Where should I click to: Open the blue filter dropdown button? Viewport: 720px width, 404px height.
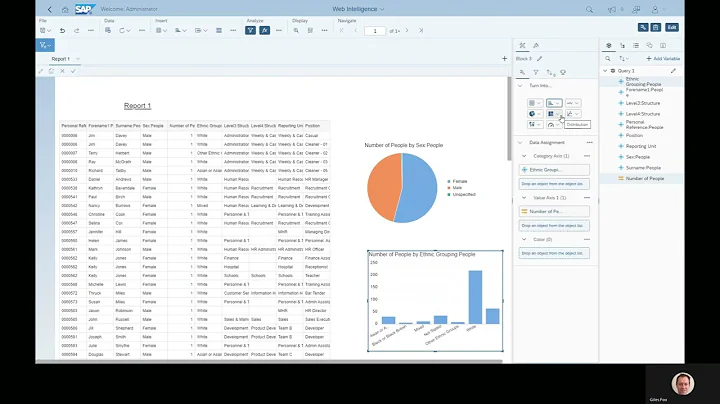pos(45,45)
